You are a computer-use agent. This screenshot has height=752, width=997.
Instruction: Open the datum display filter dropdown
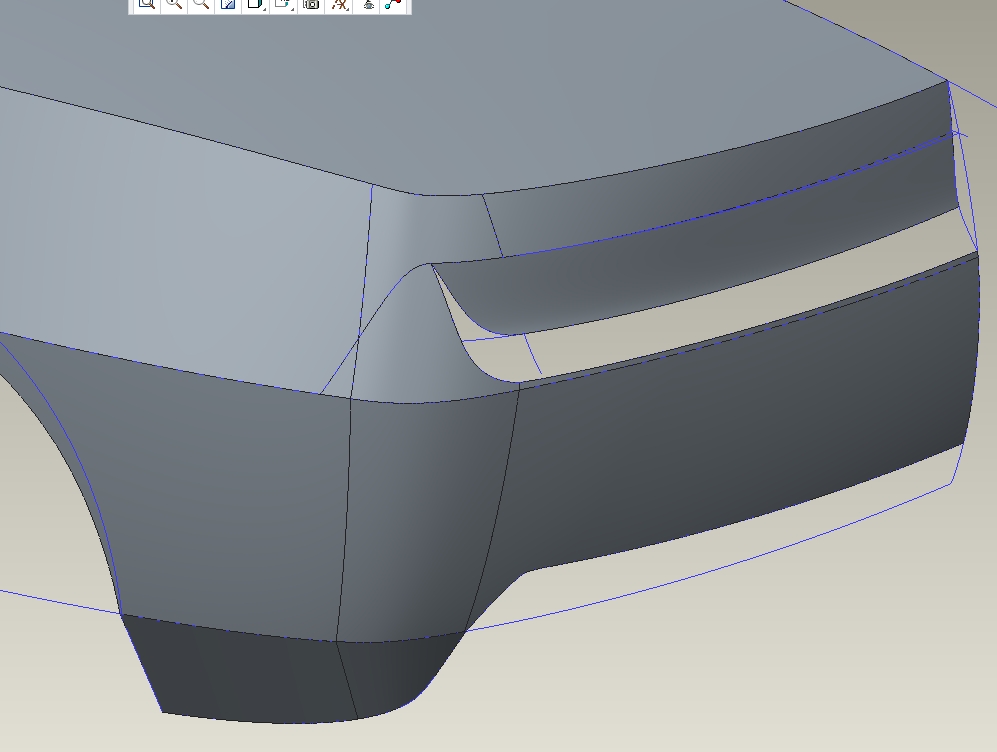(x=340, y=4)
